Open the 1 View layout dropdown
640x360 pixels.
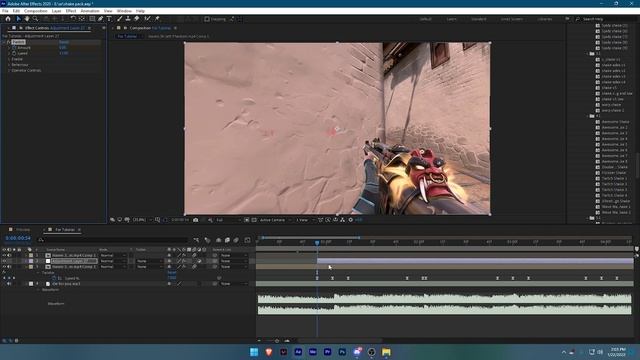304,220
